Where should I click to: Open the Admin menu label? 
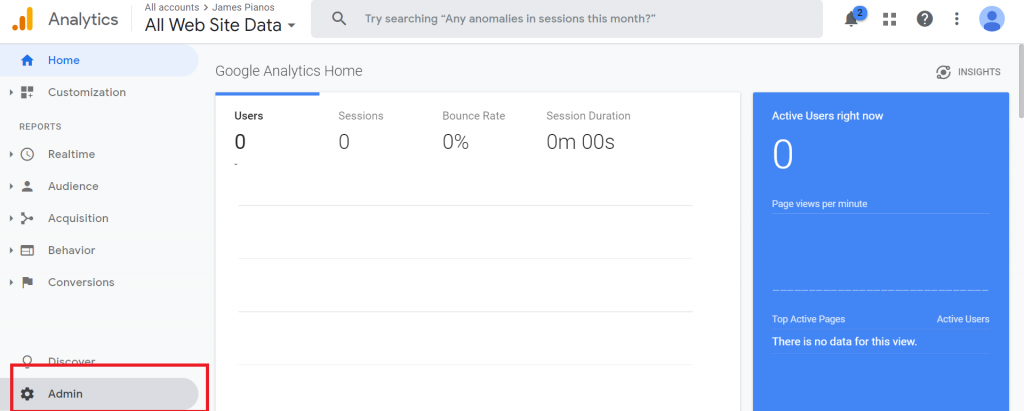pos(65,394)
